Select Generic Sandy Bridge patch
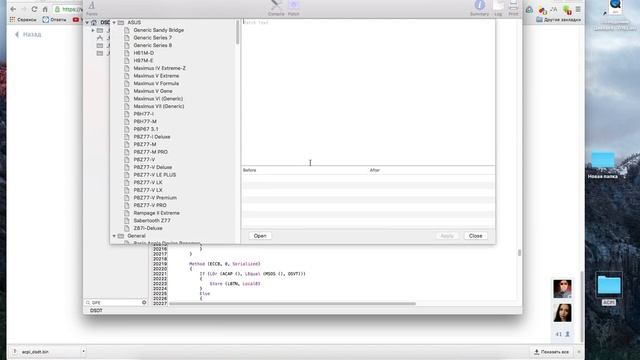The image size is (640, 360). point(159,30)
